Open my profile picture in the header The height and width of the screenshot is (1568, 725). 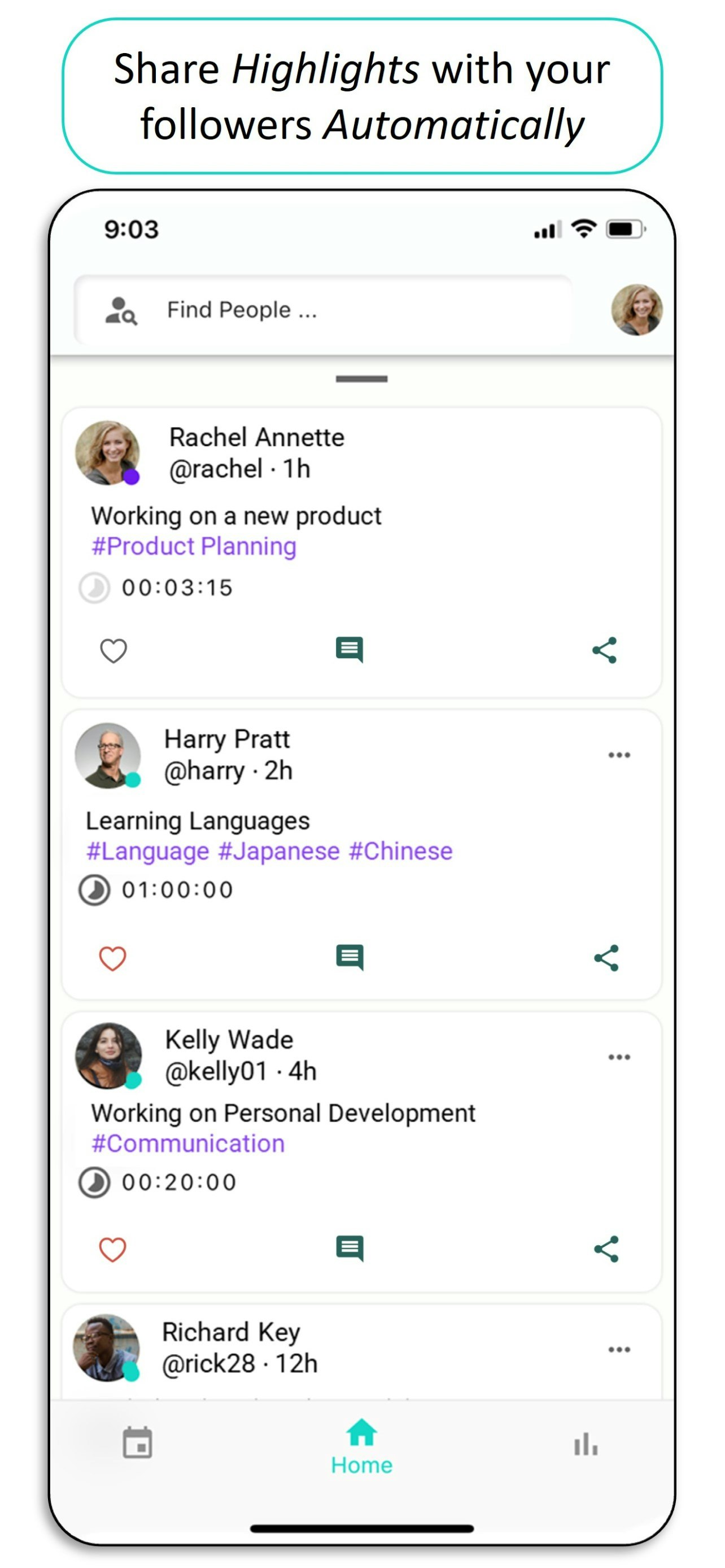coord(637,310)
